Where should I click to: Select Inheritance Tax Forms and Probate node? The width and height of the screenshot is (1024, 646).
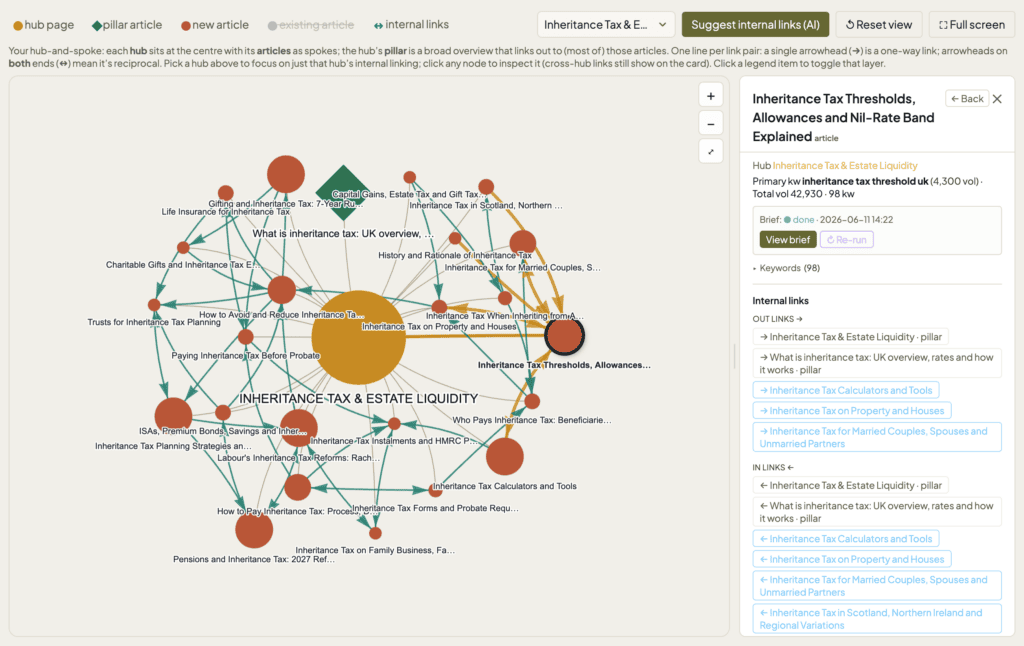point(436,489)
